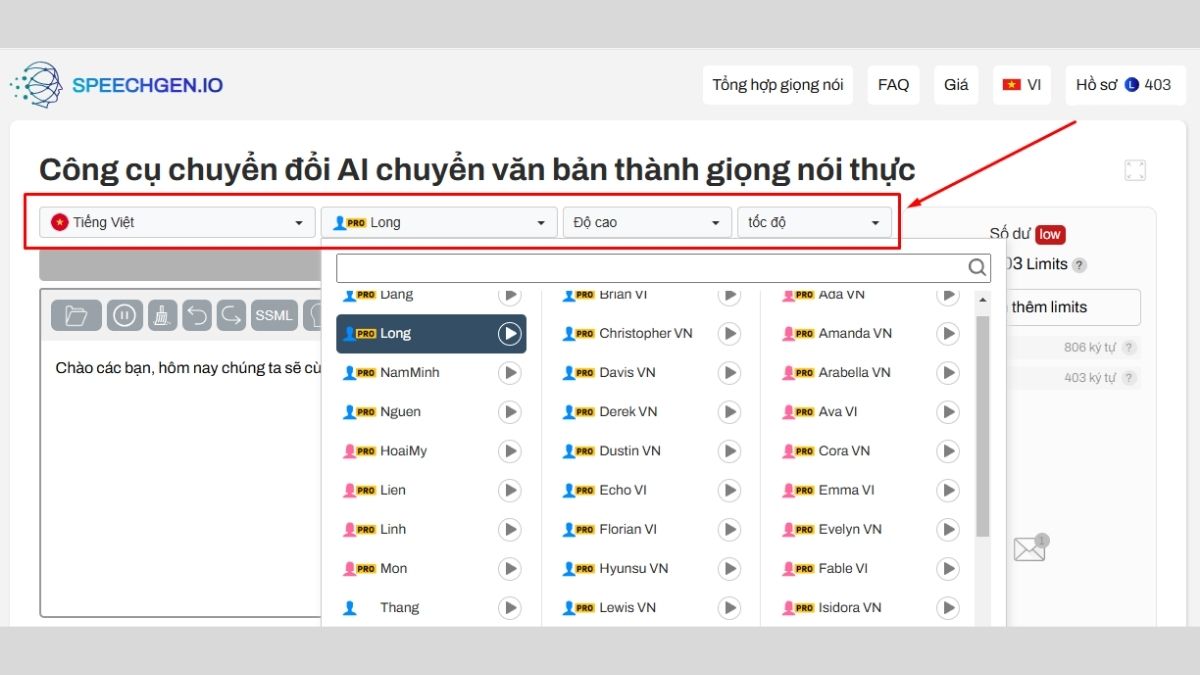The width and height of the screenshot is (1200, 675).
Task: Open the Long voice dropdown
Action: tap(439, 222)
